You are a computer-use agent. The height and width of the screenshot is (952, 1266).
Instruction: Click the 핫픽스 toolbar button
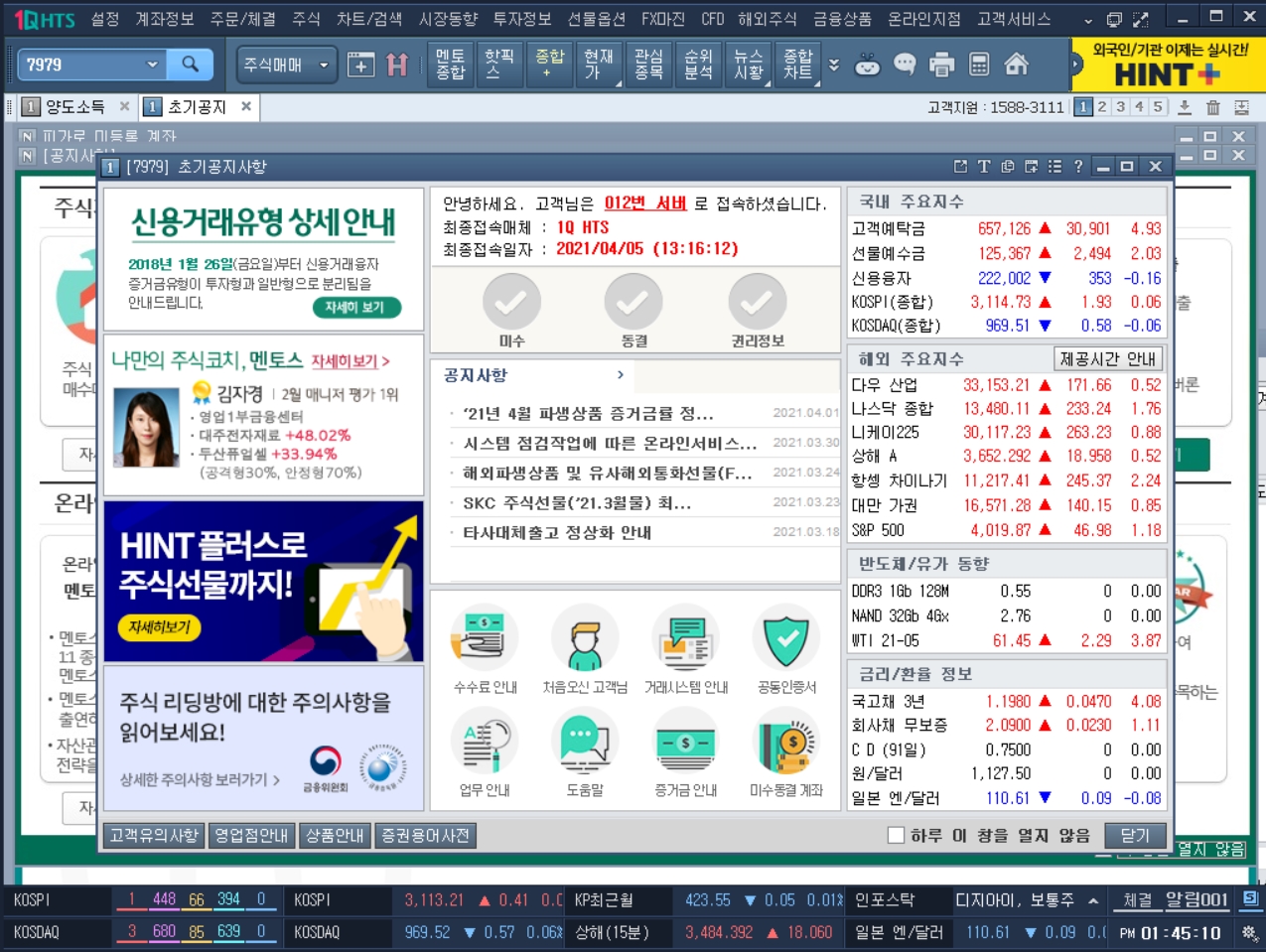tap(499, 65)
